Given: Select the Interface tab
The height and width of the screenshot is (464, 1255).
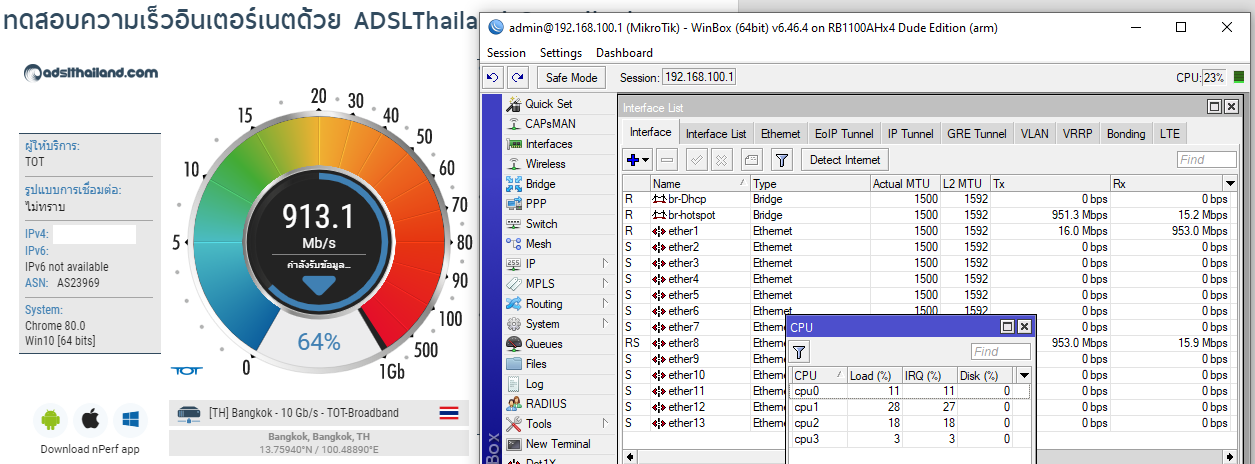Looking at the screenshot, I should (x=650, y=132).
